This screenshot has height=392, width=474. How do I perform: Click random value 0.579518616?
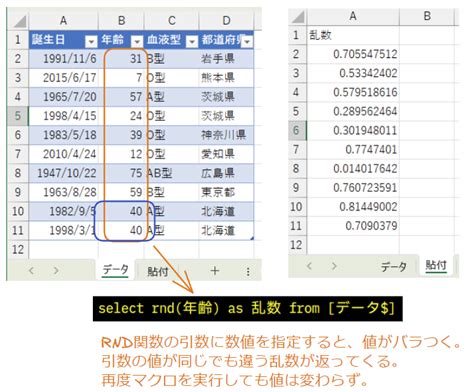(353, 92)
